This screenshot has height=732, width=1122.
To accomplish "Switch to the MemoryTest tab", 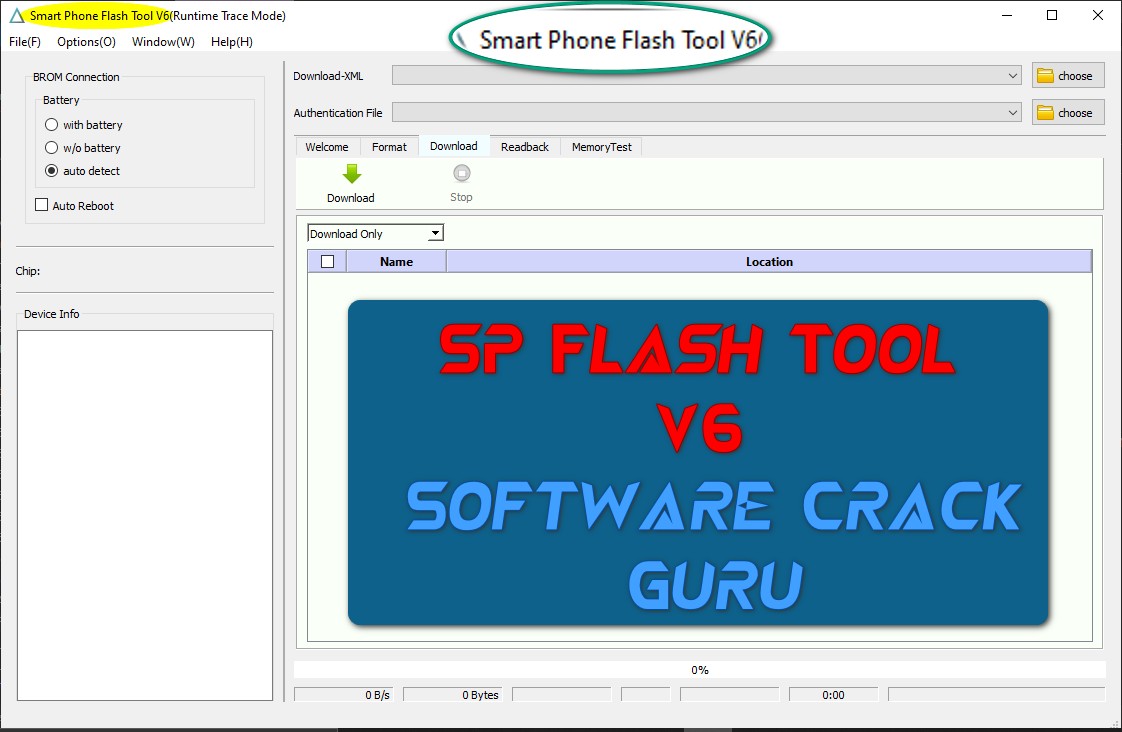I will (x=602, y=147).
